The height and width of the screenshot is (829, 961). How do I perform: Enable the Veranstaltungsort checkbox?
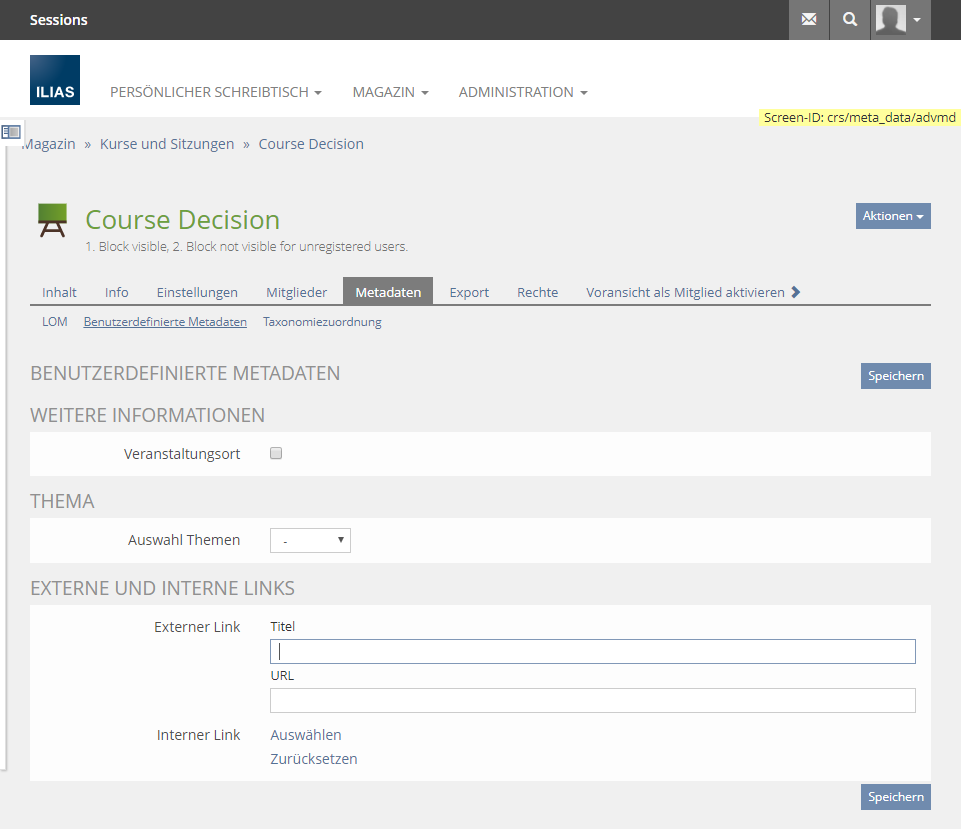[277, 453]
